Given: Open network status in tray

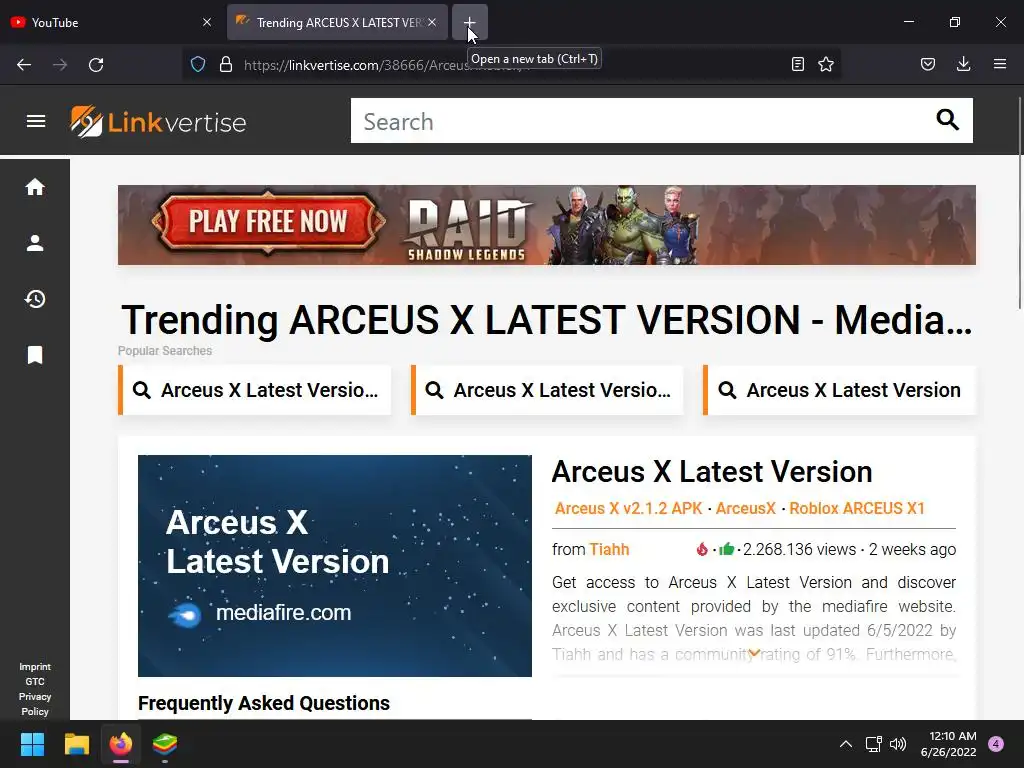Looking at the screenshot, I should (873, 744).
